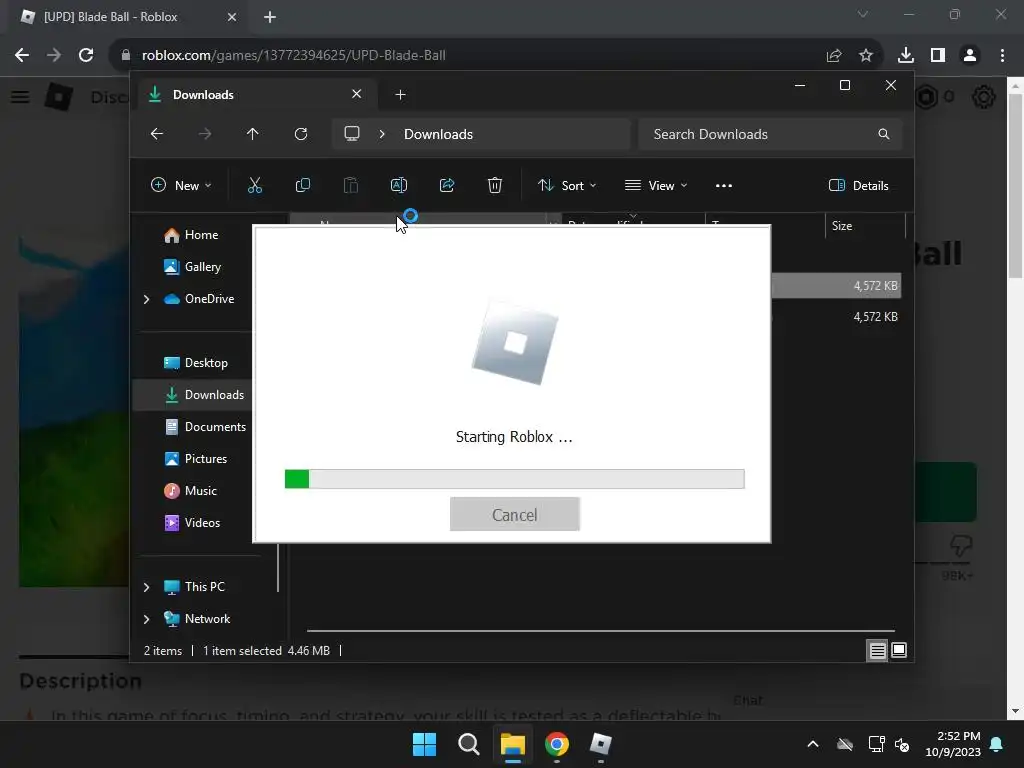The width and height of the screenshot is (1024, 768).
Task: Go up one folder level in Explorer
Action: tap(253, 134)
